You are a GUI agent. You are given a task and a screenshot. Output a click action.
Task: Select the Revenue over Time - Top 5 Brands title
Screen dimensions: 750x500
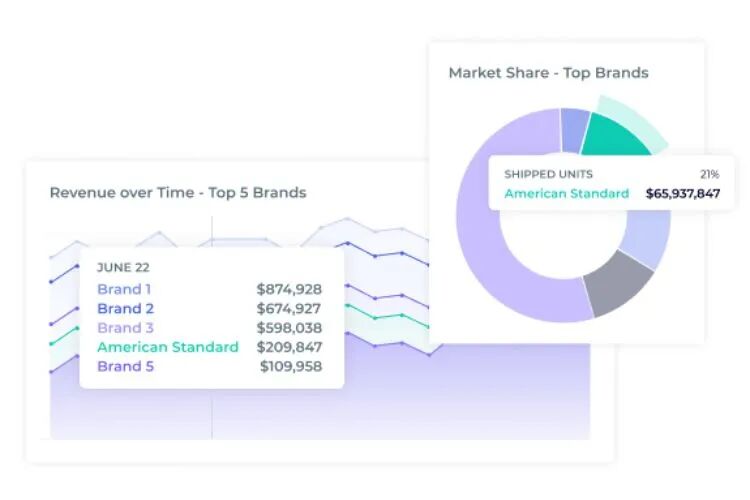[178, 192]
